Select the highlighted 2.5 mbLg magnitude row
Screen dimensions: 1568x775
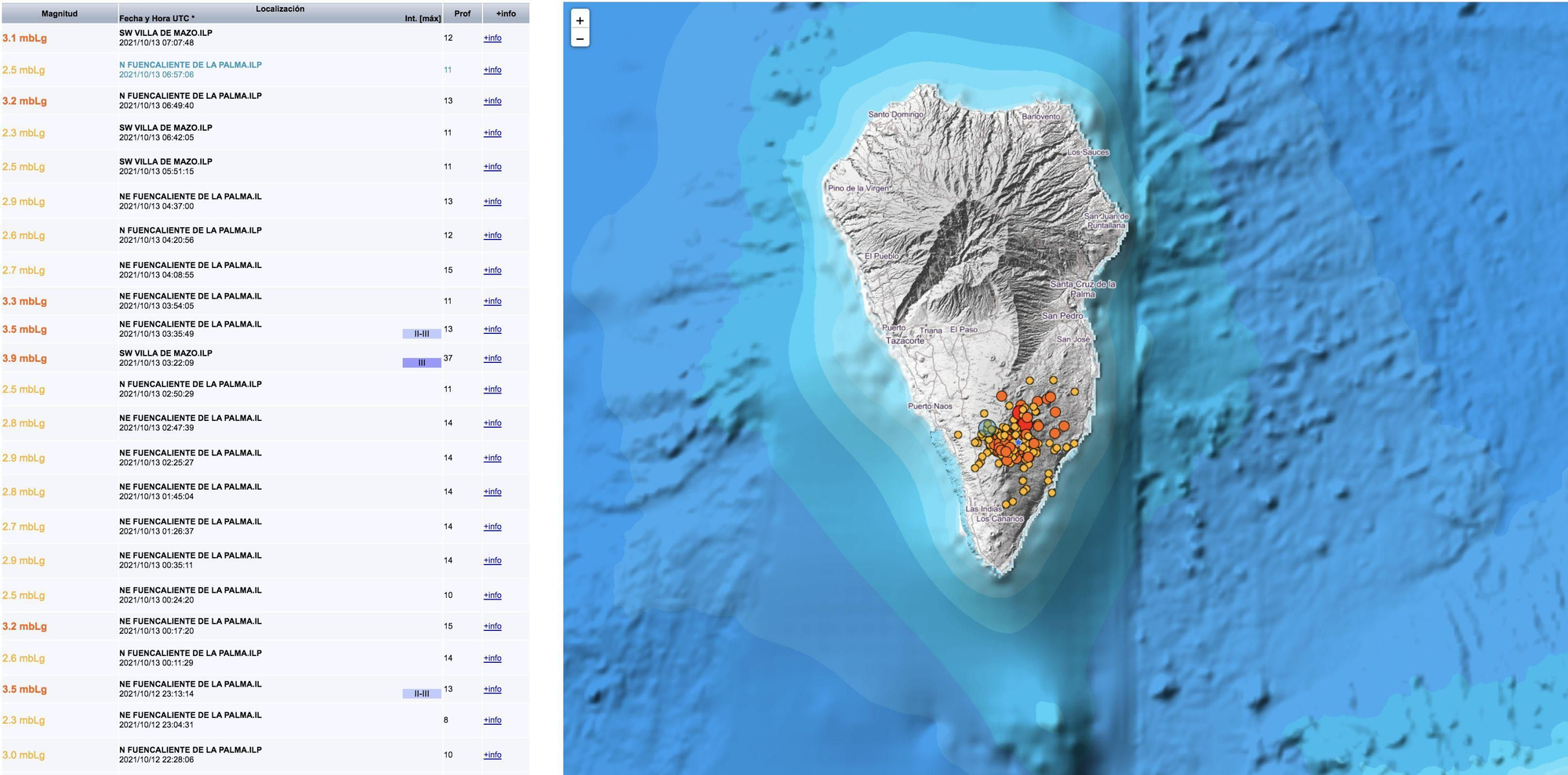pos(265,70)
